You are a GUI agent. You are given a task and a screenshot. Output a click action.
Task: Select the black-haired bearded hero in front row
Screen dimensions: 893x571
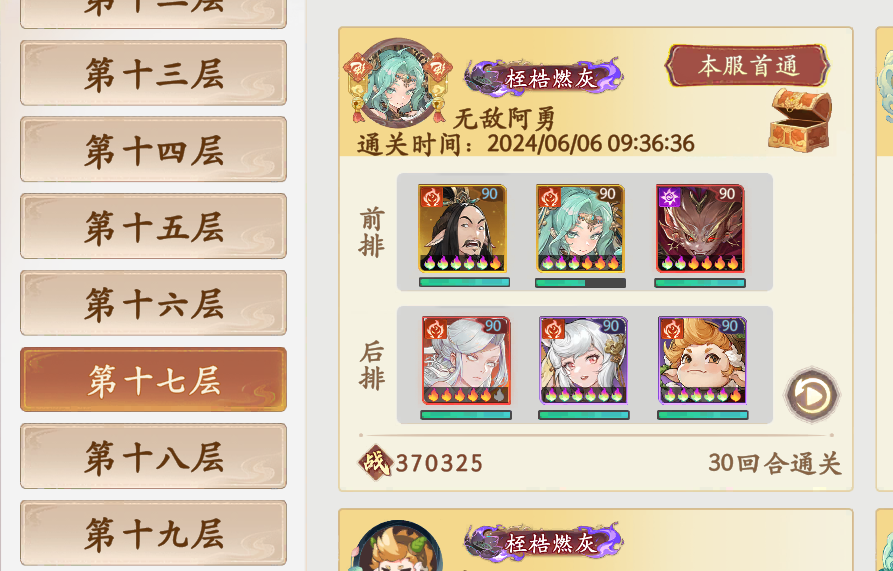(462, 228)
